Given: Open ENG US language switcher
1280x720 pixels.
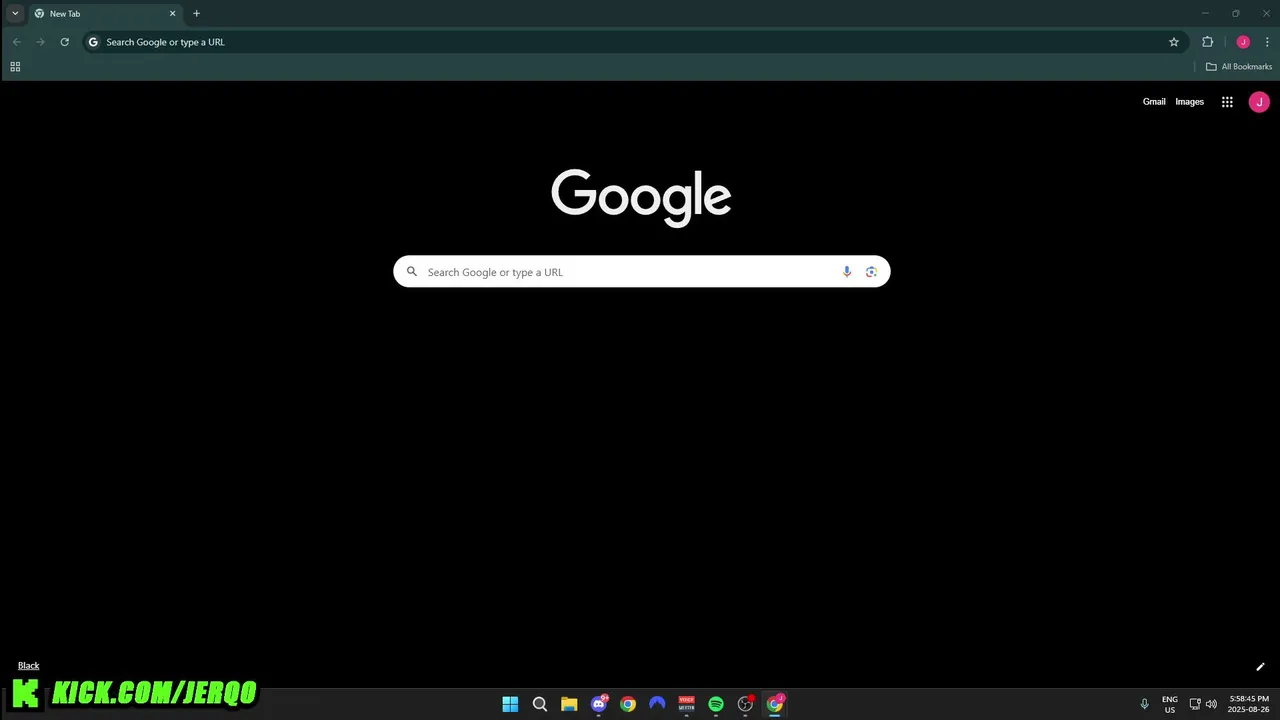Looking at the screenshot, I should point(1169,704).
